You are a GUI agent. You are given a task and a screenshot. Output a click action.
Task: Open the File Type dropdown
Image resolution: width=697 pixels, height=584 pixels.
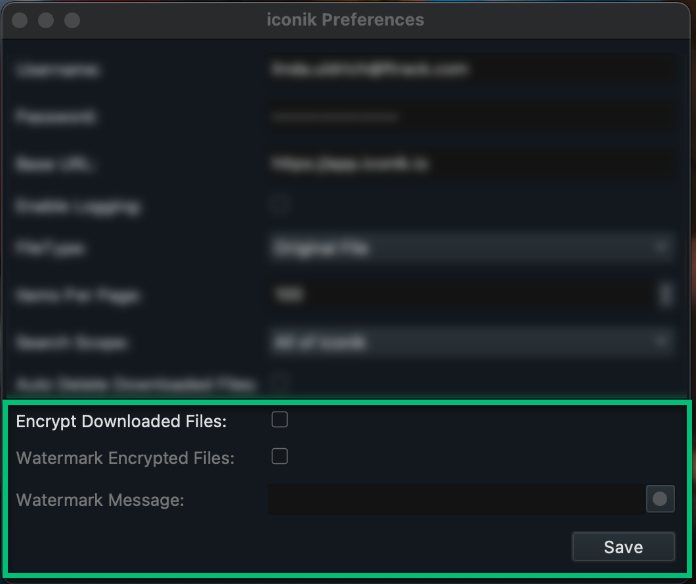click(471, 248)
